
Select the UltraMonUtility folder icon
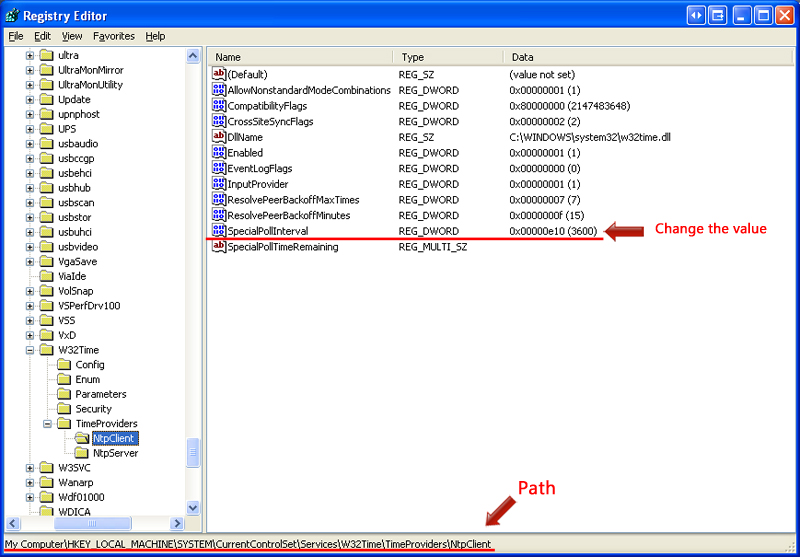pos(46,85)
